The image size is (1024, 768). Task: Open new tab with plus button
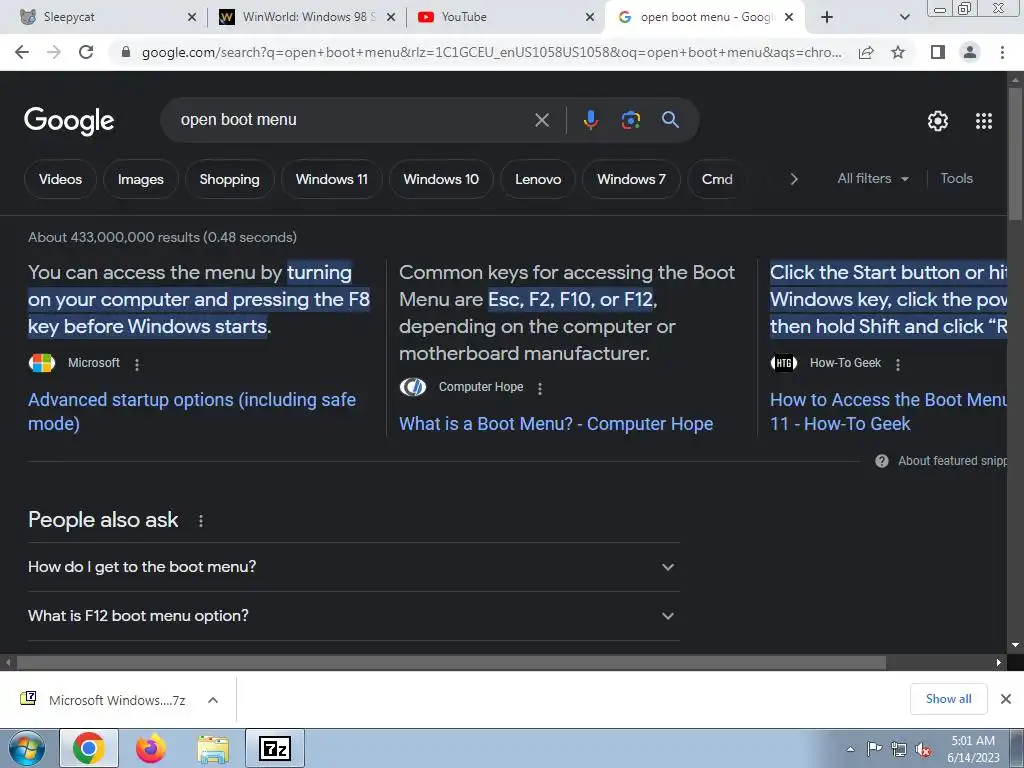(827, 17)
